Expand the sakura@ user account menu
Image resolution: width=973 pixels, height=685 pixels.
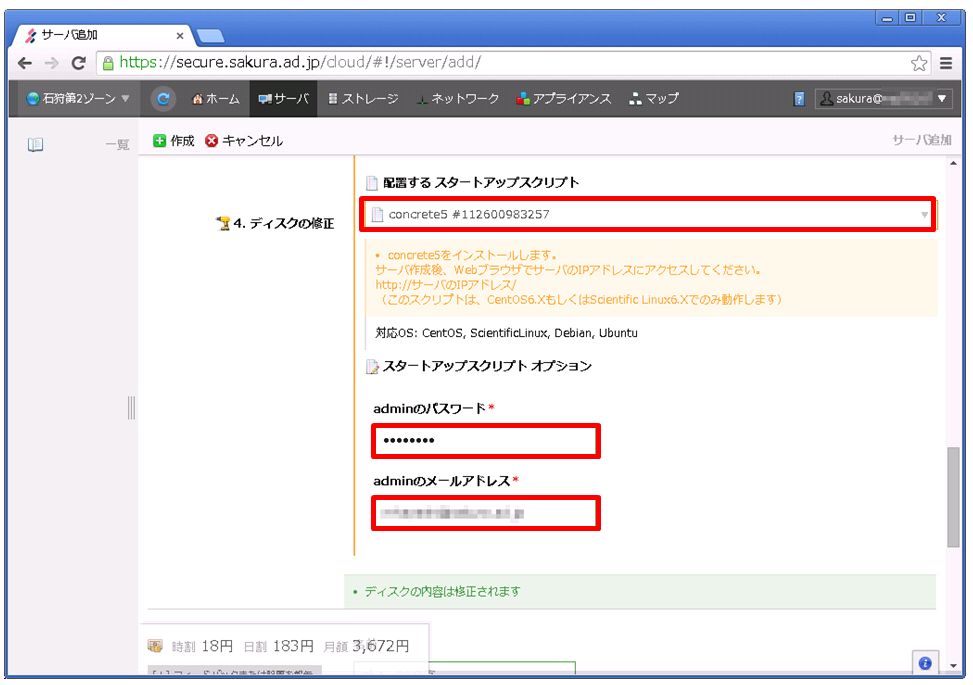click(882, 99)
